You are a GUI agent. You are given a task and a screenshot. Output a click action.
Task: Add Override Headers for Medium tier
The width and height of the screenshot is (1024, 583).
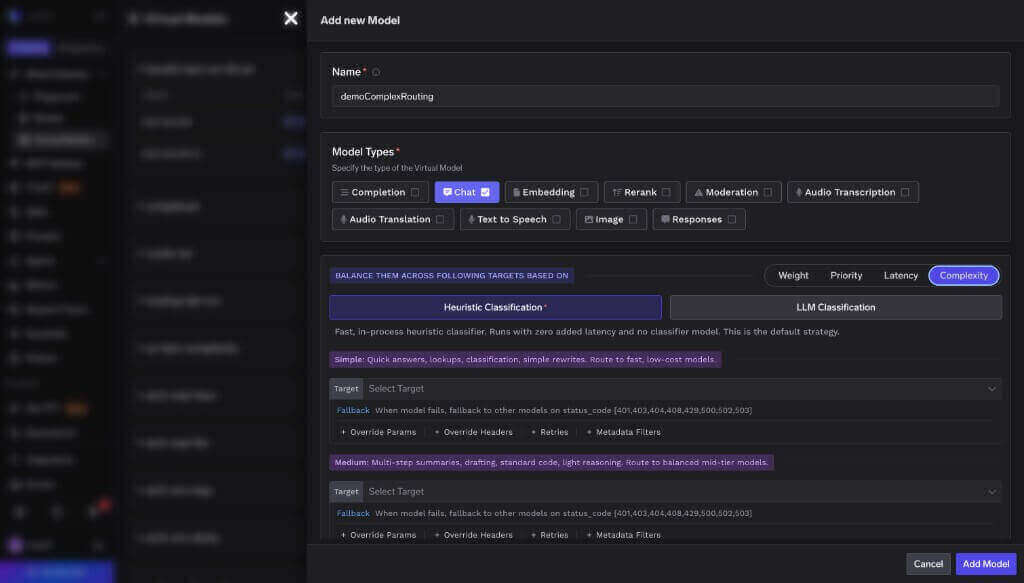pos(473,535)
